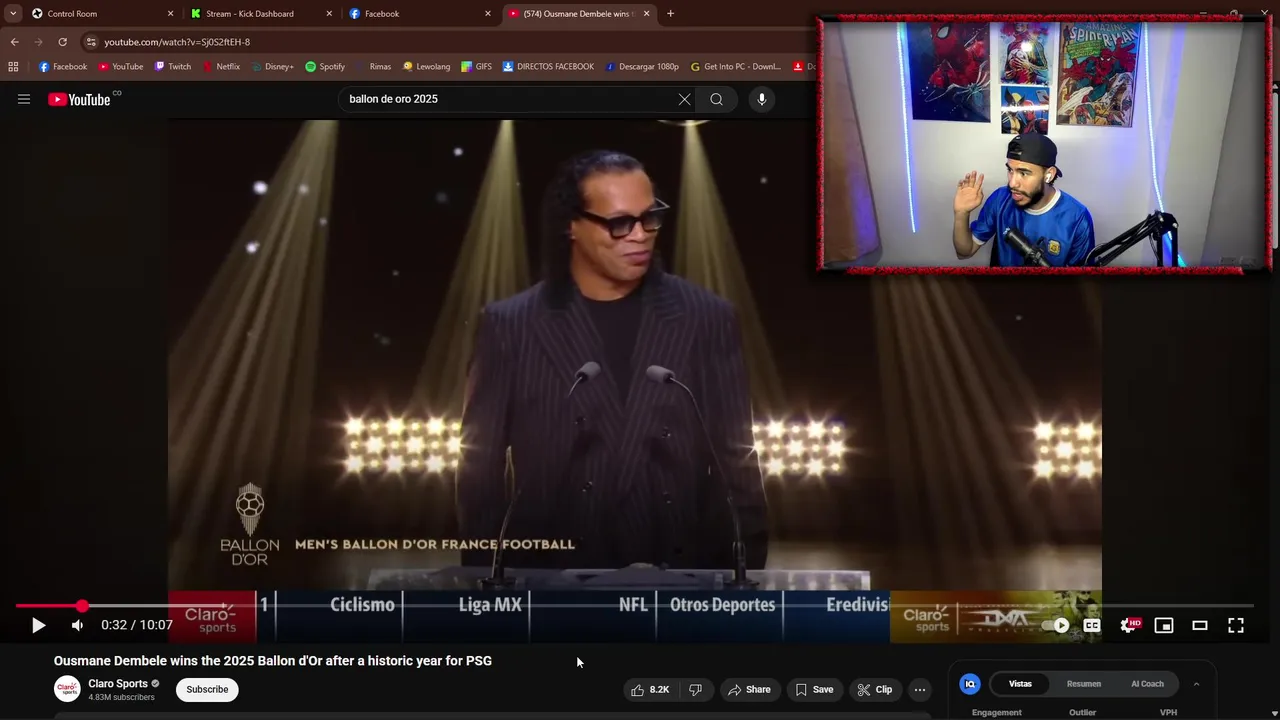
Task: Click the video progress bar scrubber
Action: click(82, 606)
